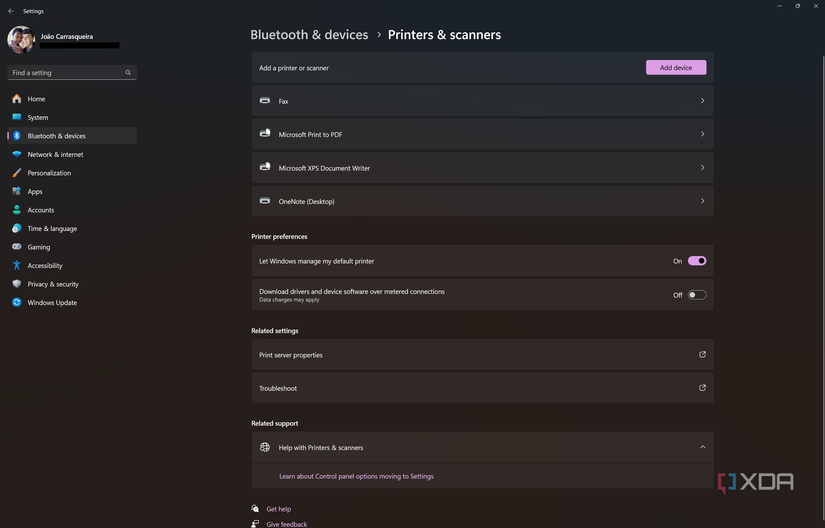The height and width of the screenshot is (528, 825).
Task: Click the Find a setting search field
Action: 72,73
